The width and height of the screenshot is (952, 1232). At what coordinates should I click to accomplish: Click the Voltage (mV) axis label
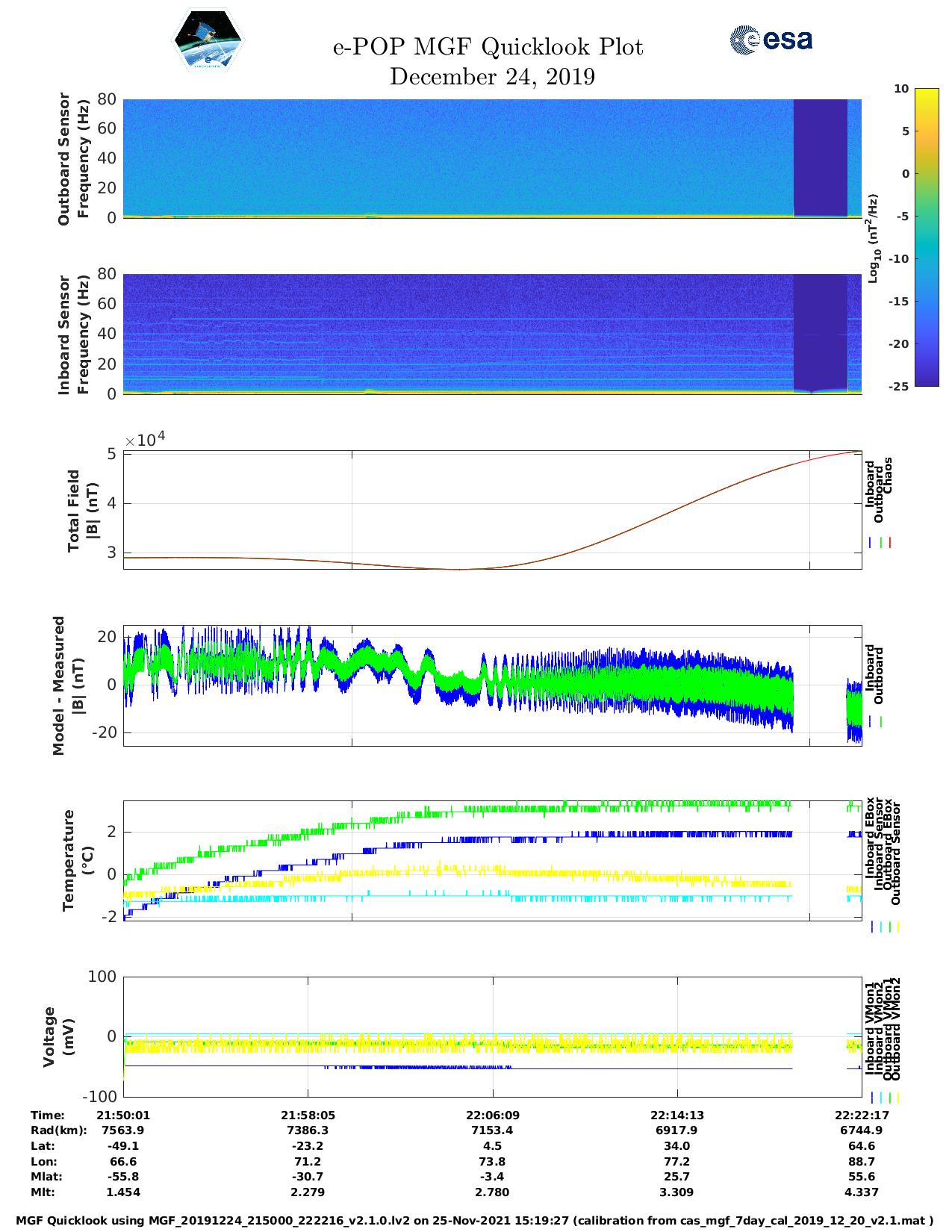click(58, 1036)
